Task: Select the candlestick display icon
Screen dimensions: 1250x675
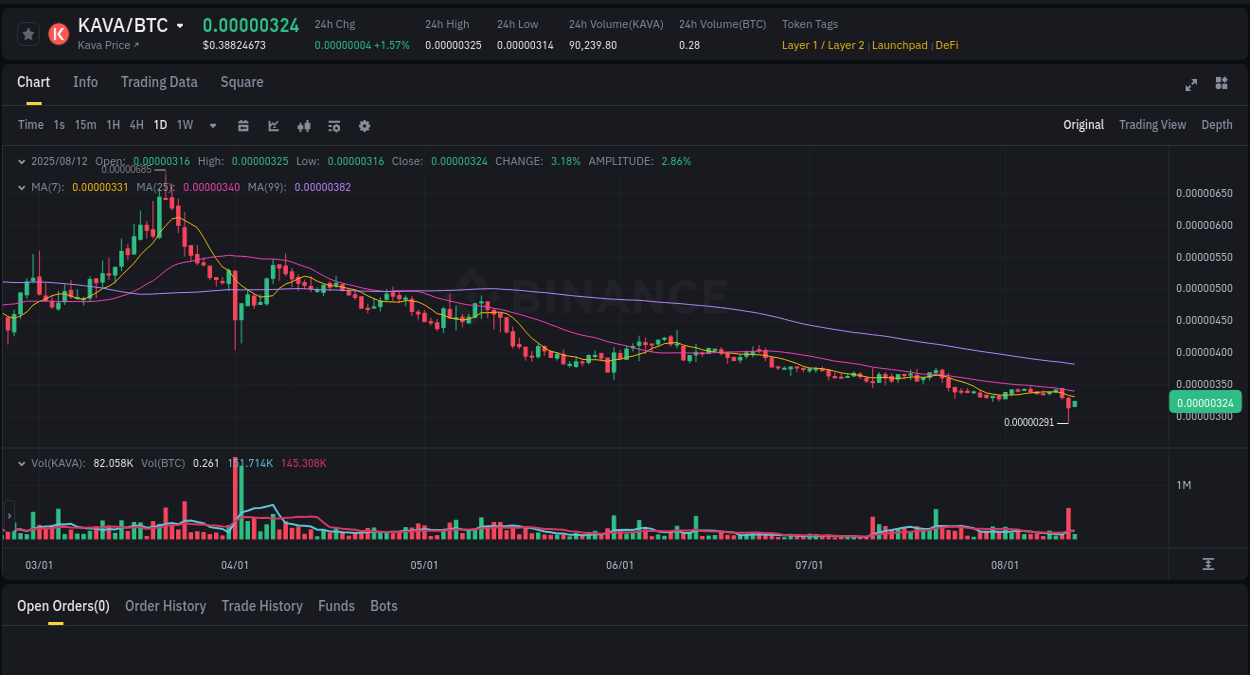Action: click(303, 125)
